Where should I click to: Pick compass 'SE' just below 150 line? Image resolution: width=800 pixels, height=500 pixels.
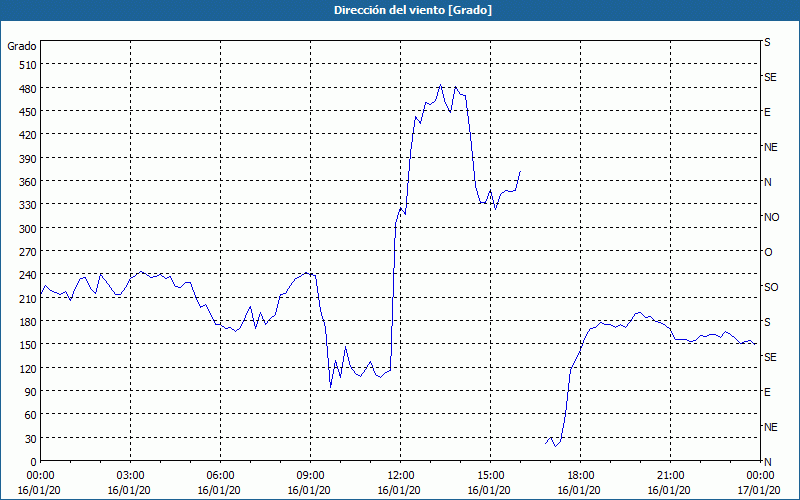tap(770, 357)
